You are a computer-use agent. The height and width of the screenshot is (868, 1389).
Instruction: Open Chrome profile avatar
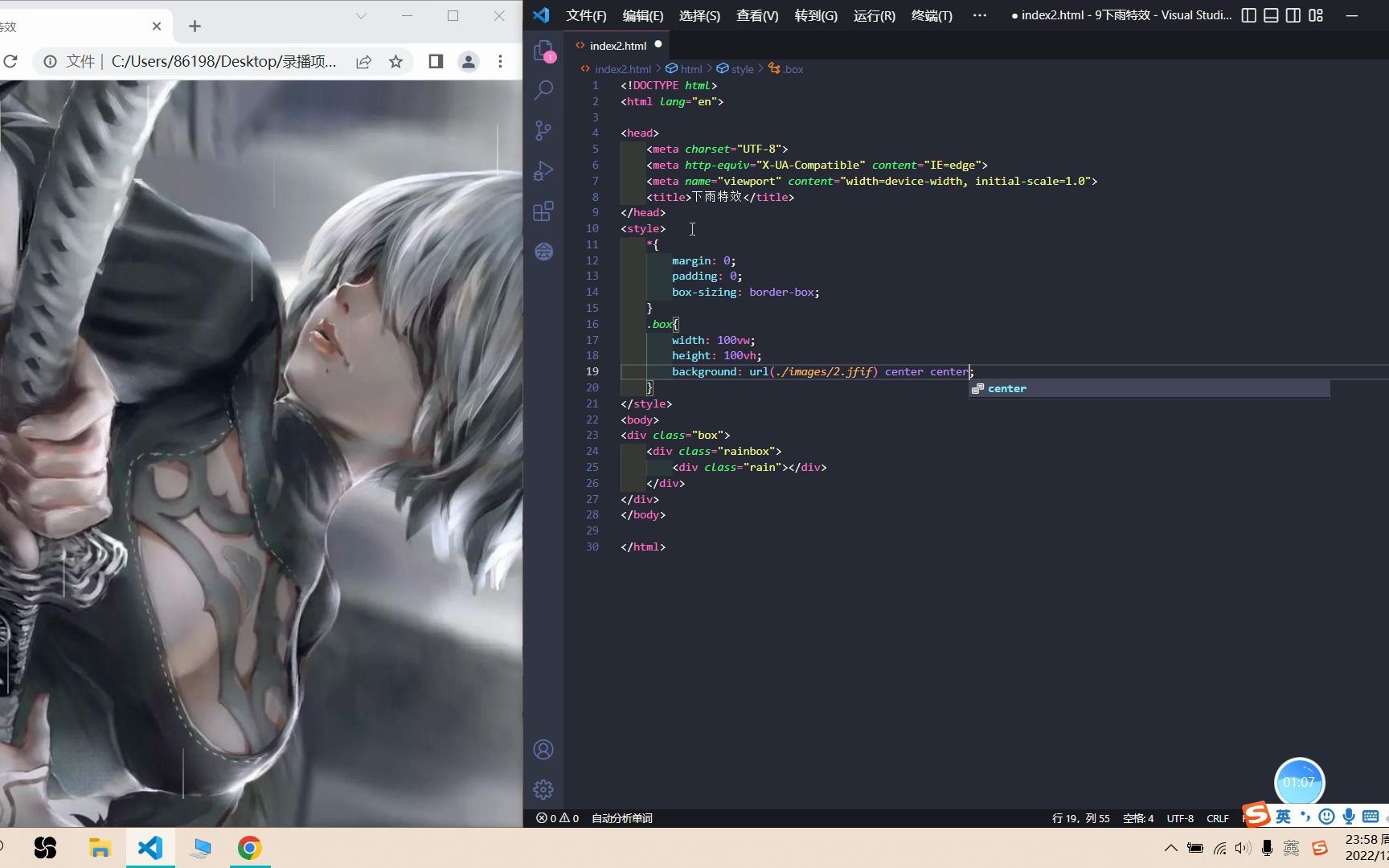pyautogui.click(x=469, y=61)
